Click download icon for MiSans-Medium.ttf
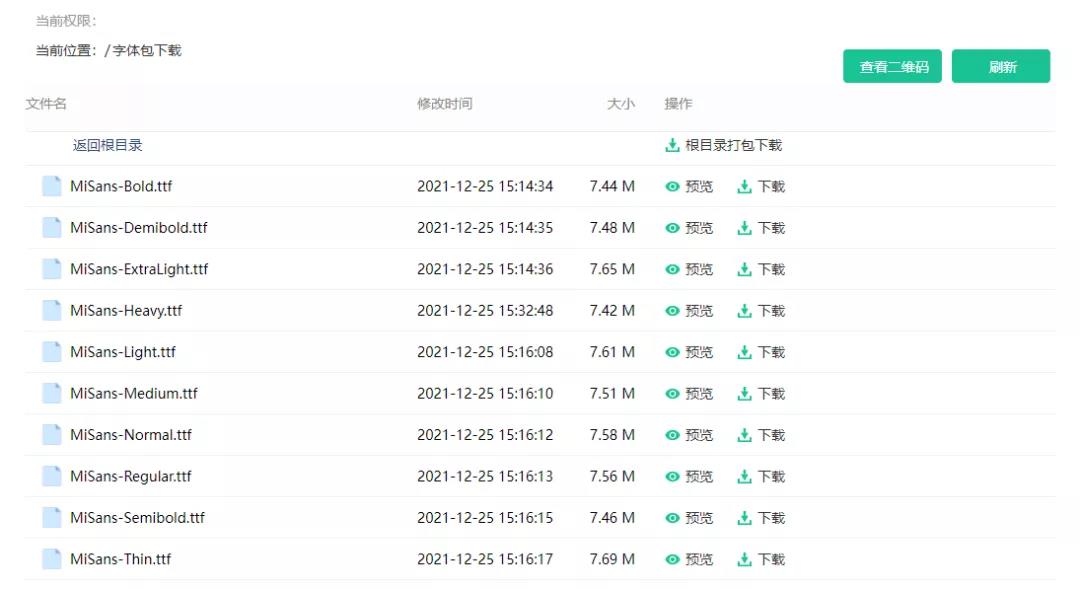 tap(744, 393)
